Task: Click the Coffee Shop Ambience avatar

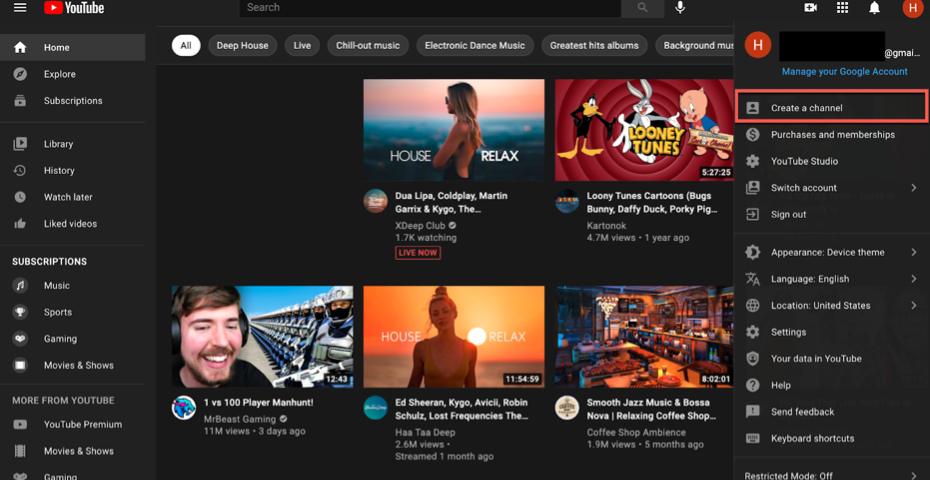Action: 567,408
